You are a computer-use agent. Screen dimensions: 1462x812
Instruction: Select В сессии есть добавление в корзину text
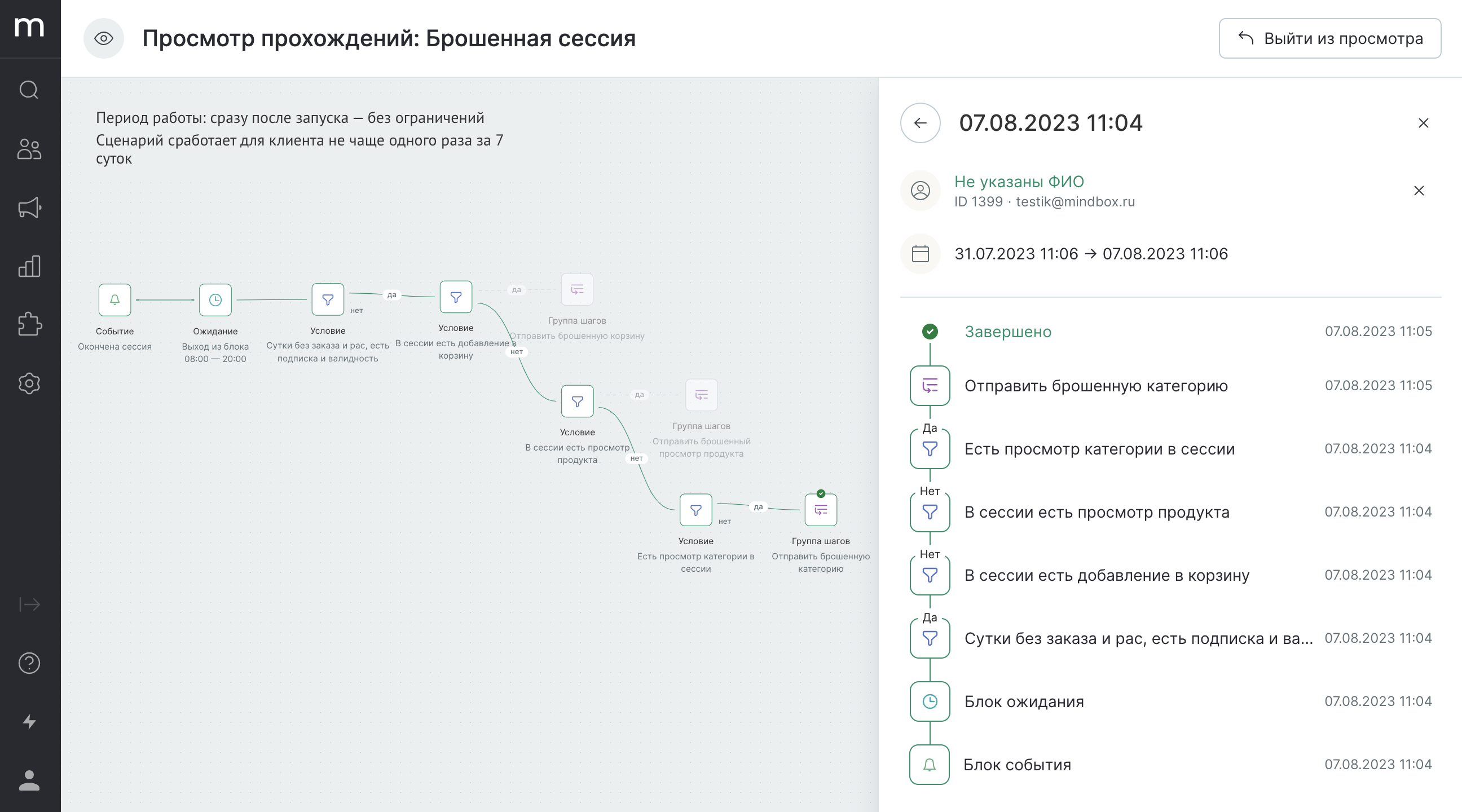point(1107,575)
